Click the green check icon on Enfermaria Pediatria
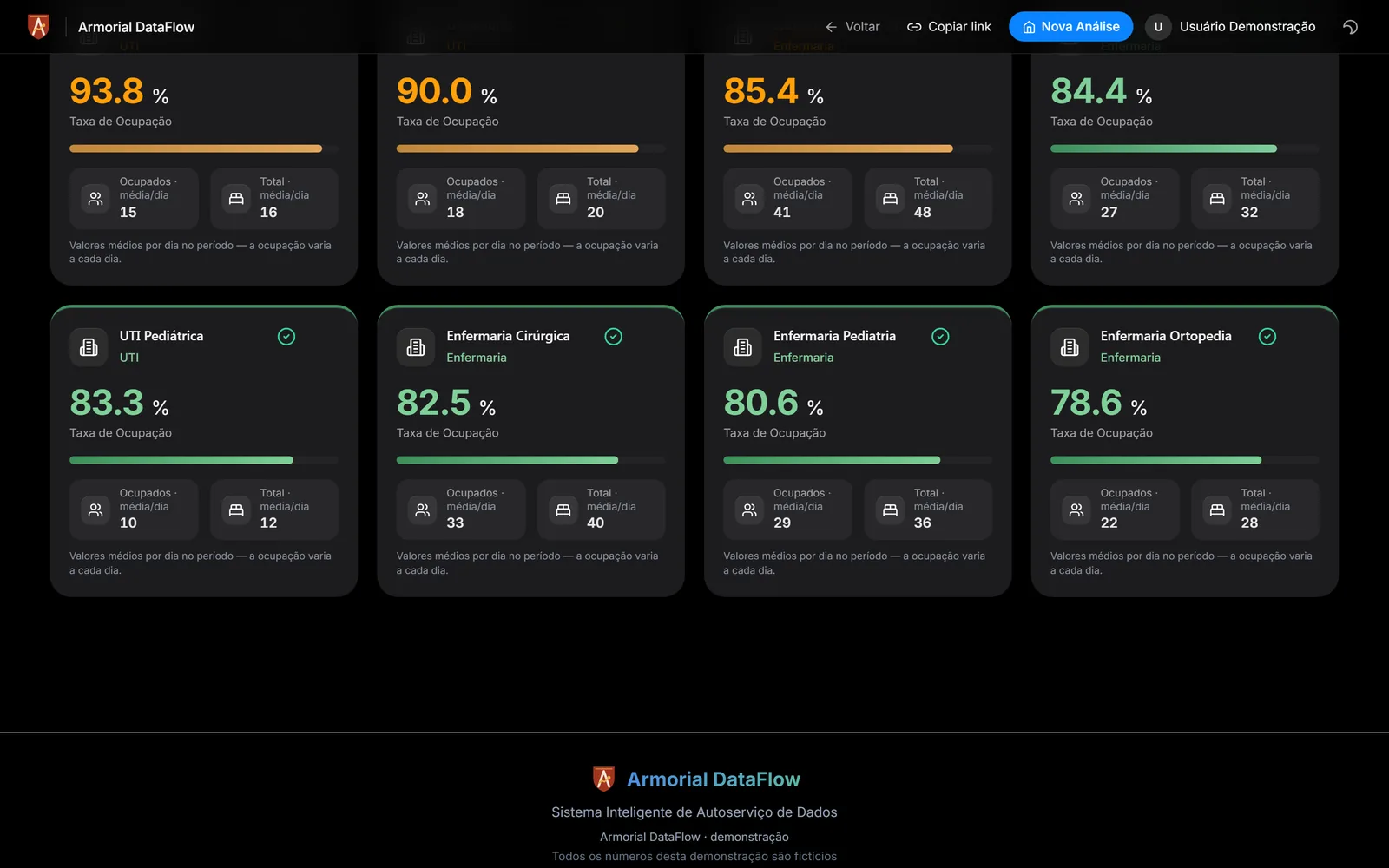 click(940, 337)
